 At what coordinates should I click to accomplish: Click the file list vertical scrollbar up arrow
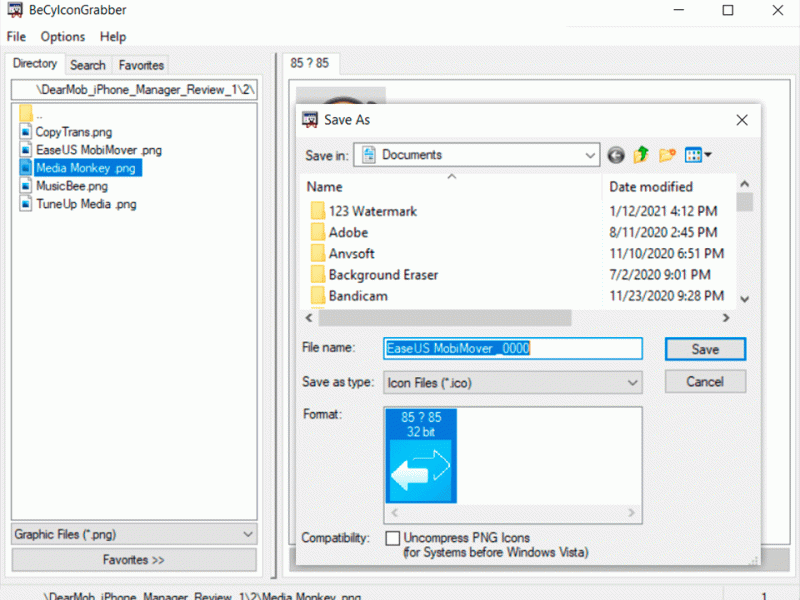744,184
